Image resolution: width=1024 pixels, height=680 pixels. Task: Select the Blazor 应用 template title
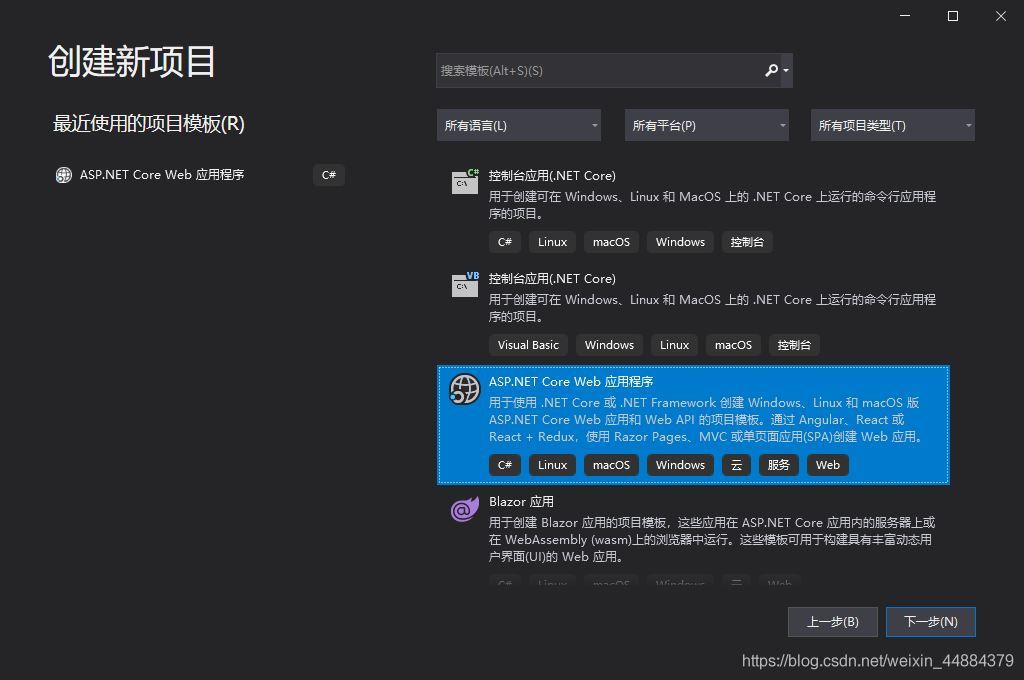[521, 502]
